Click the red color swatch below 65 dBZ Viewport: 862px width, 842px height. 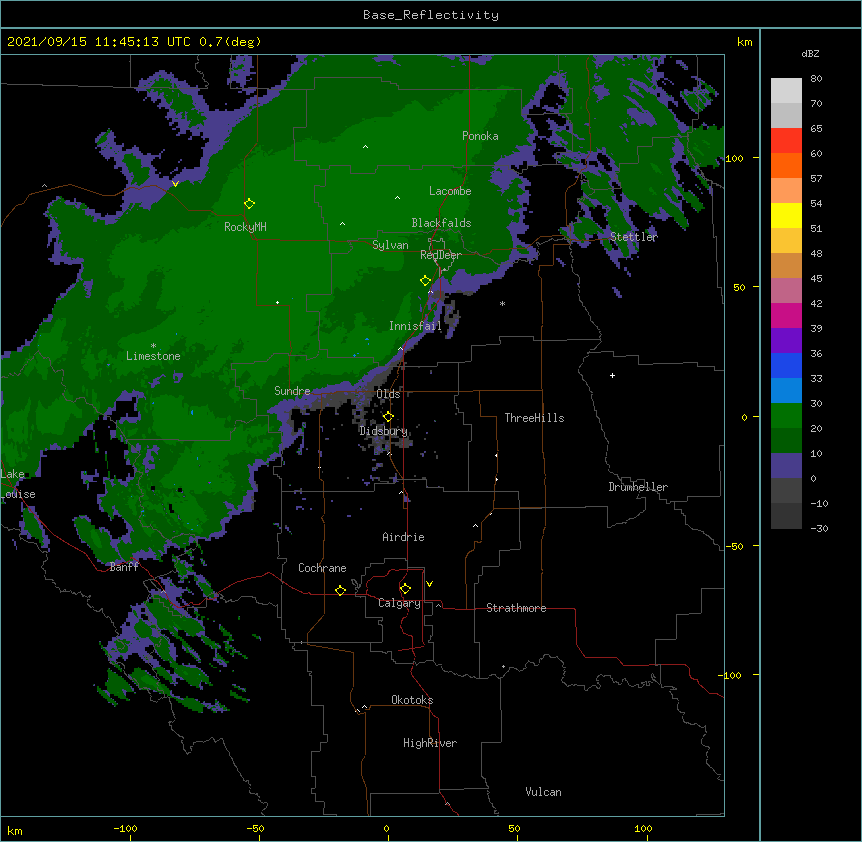[786, 141]
